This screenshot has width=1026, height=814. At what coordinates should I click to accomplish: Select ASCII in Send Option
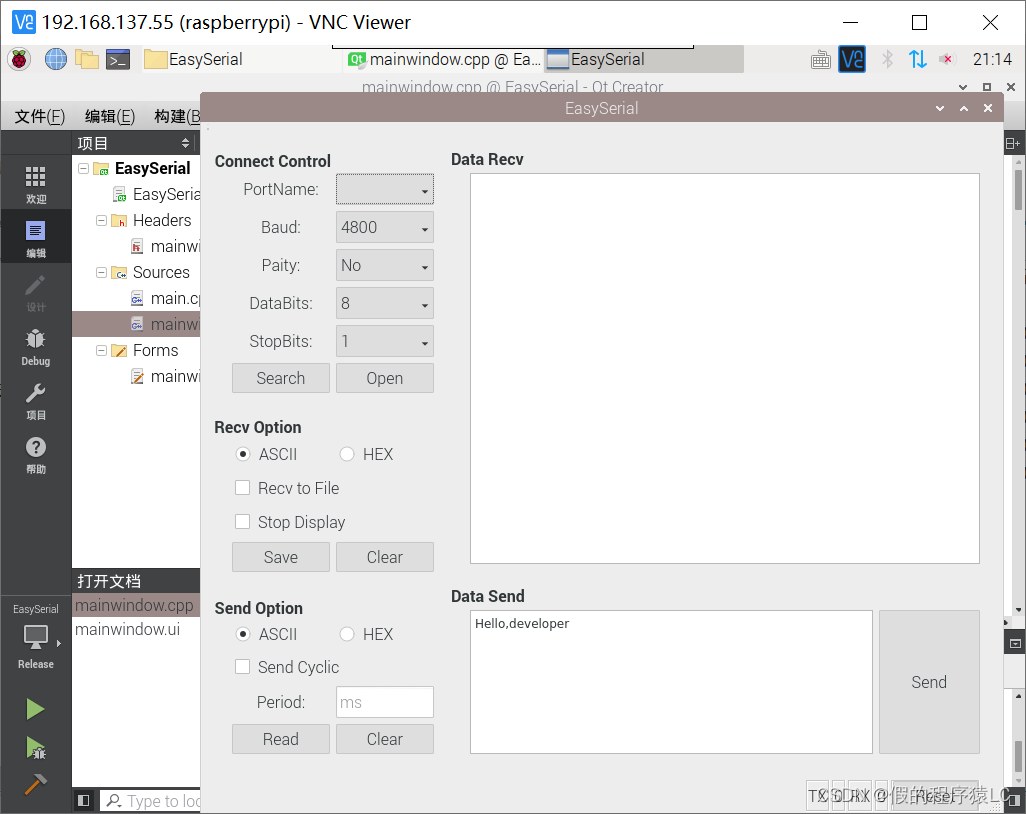266,634
